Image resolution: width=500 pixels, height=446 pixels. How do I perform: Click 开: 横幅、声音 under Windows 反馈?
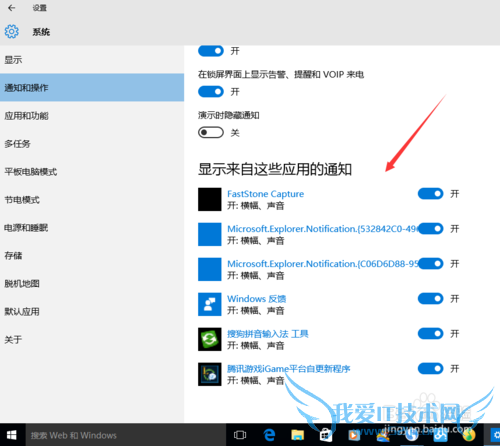tap(256, 311)
